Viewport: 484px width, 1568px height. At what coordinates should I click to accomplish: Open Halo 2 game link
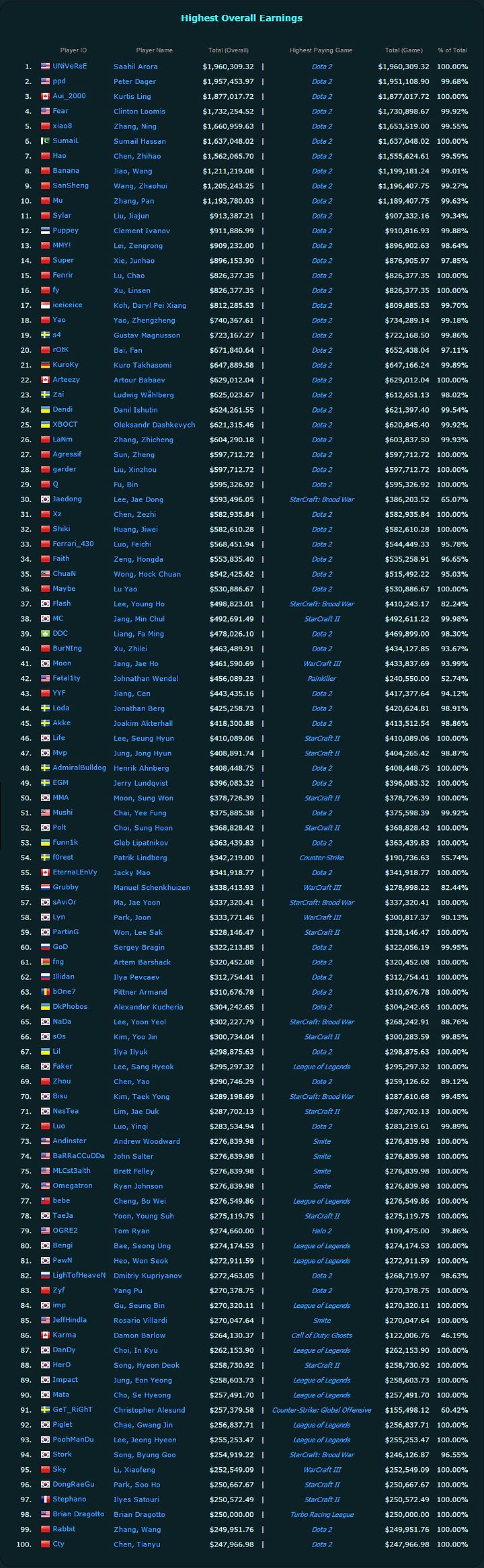click(x=321, y=1231)
